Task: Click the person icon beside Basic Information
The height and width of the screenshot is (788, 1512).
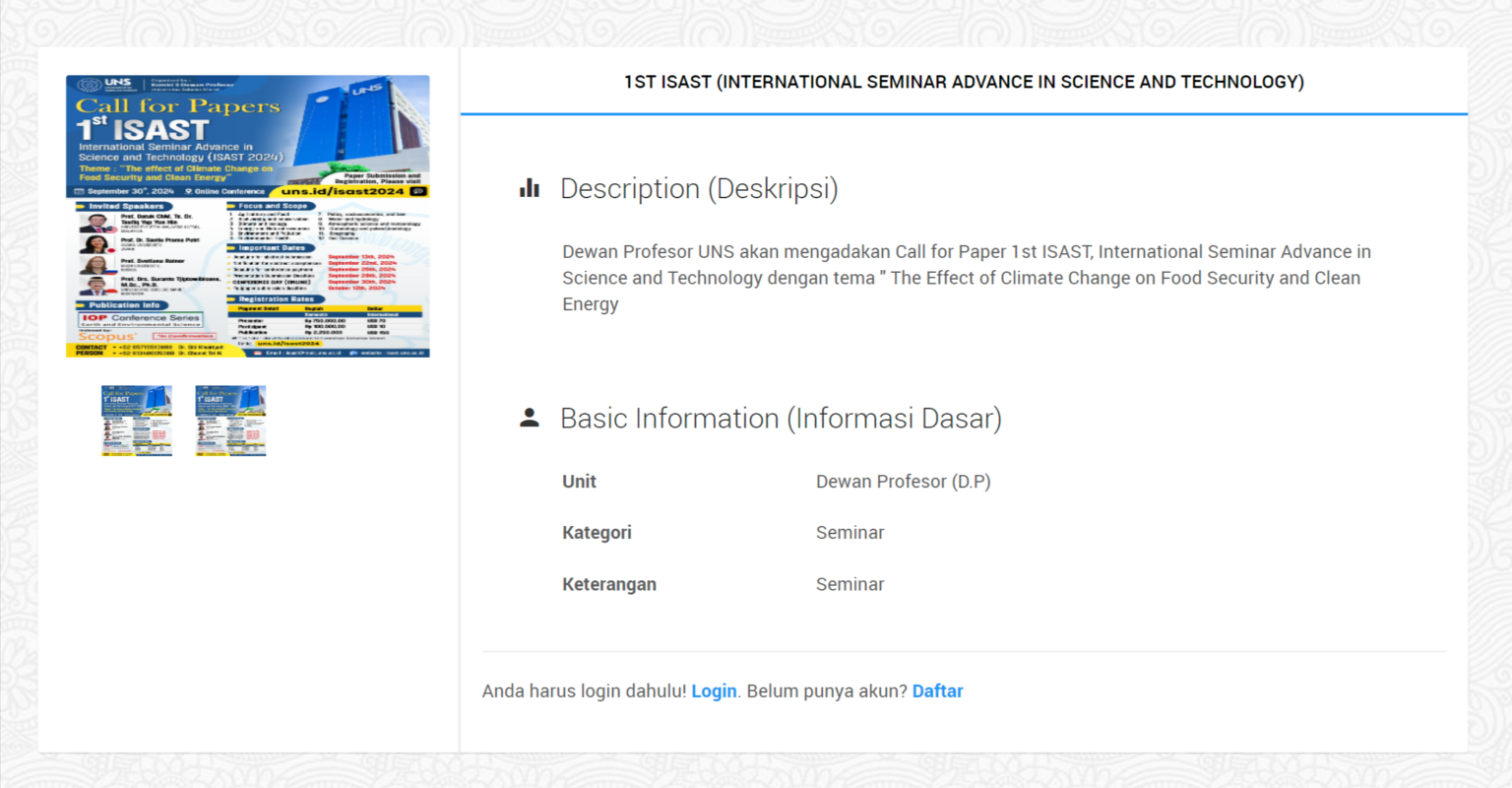Action: point(529,418)
